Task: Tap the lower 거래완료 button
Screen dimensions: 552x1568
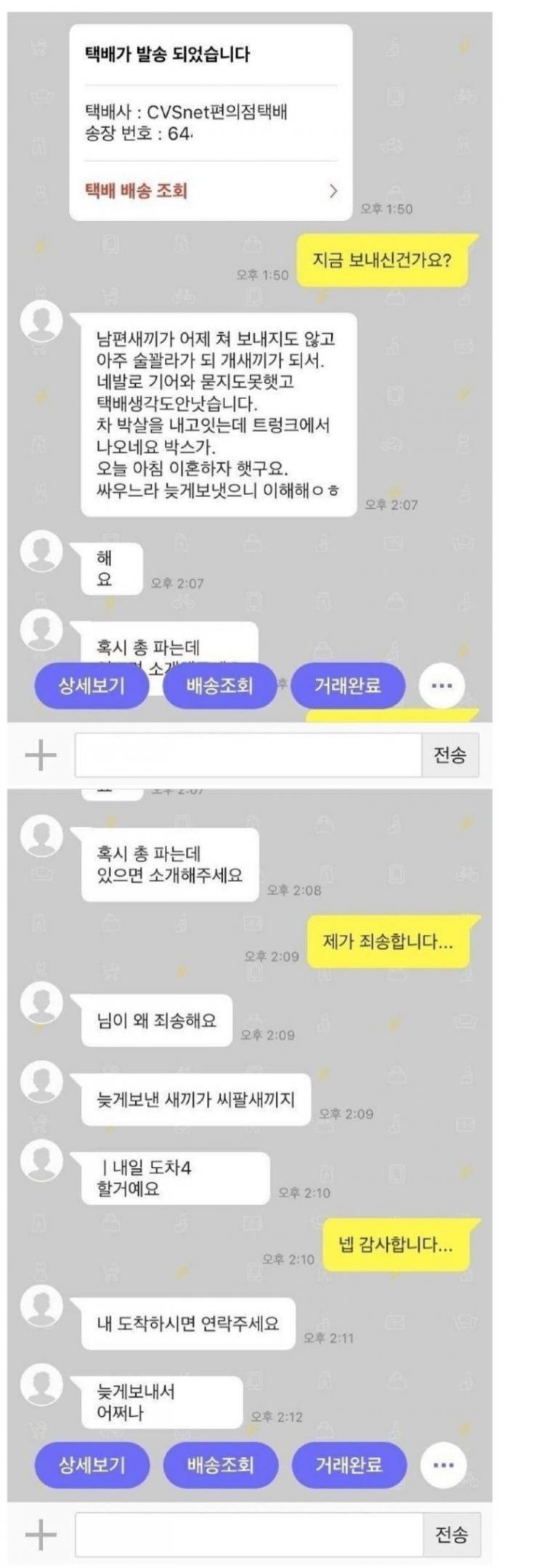Action: (349, 1465)
